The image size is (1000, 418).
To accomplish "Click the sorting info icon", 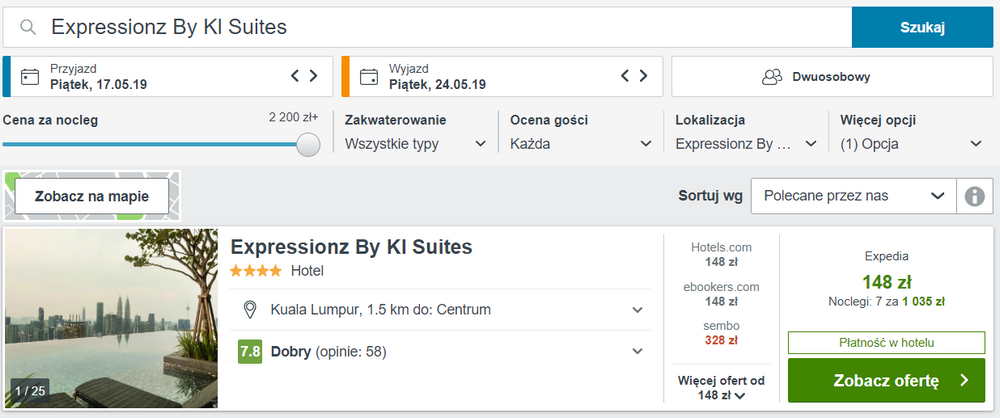I will click(974, 196).
